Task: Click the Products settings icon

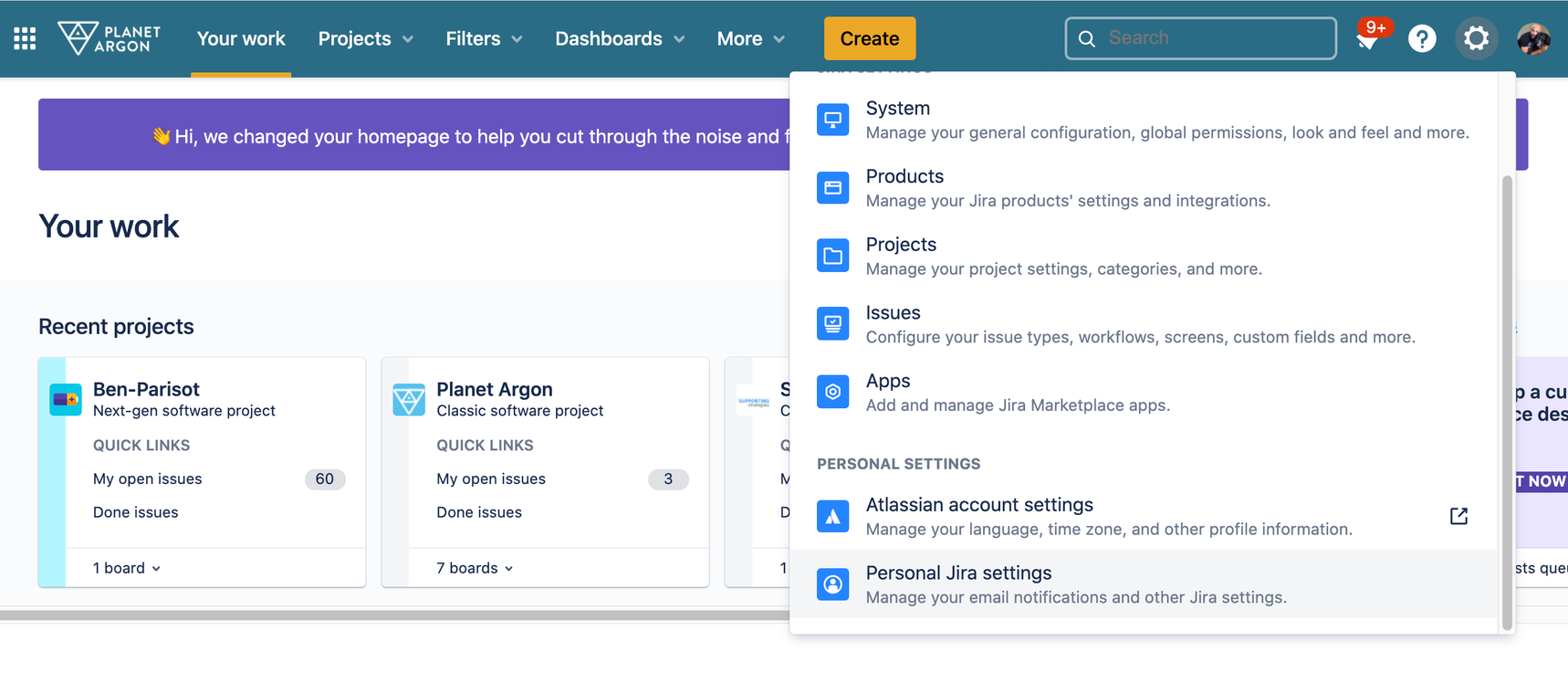Action: click(832, 187)
